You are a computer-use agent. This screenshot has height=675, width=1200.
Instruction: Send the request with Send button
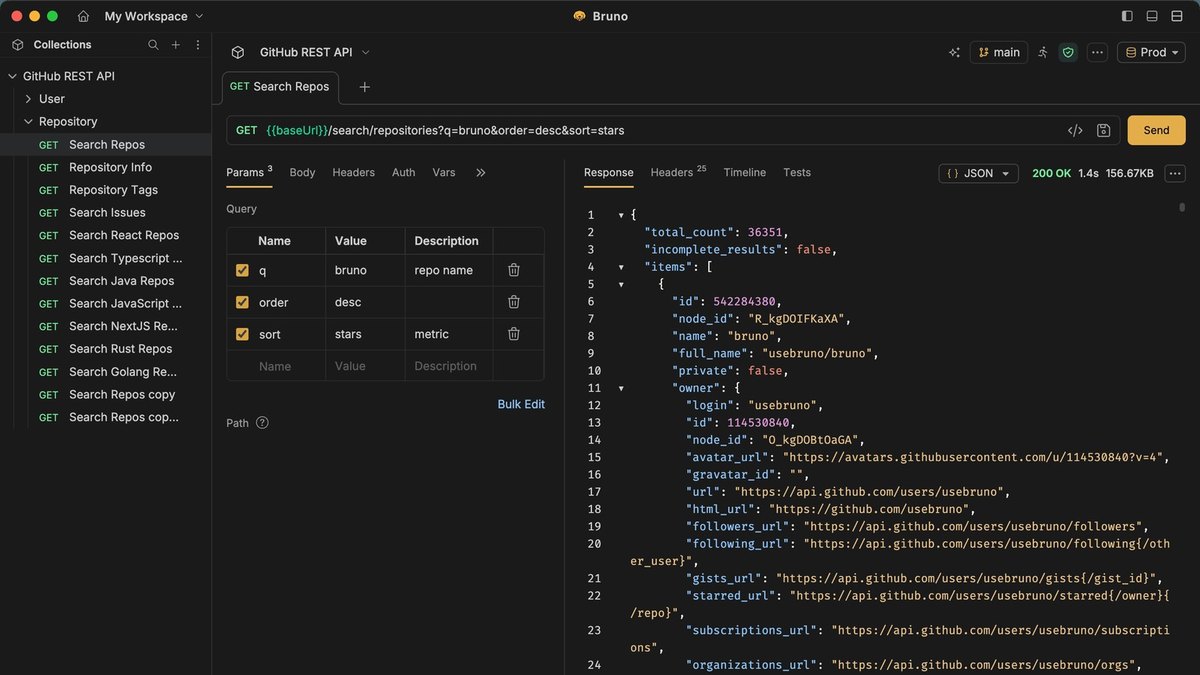pyautogui.click(x=1156, y=130)
